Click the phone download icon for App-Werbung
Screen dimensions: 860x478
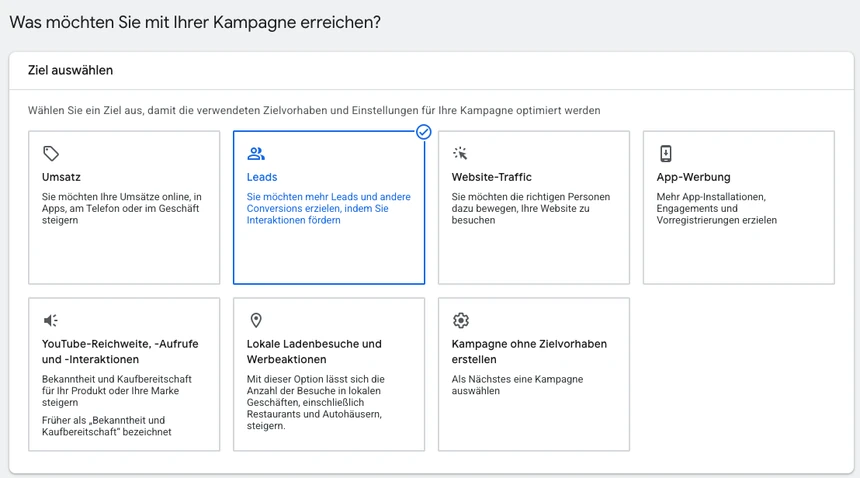point(665,153)
